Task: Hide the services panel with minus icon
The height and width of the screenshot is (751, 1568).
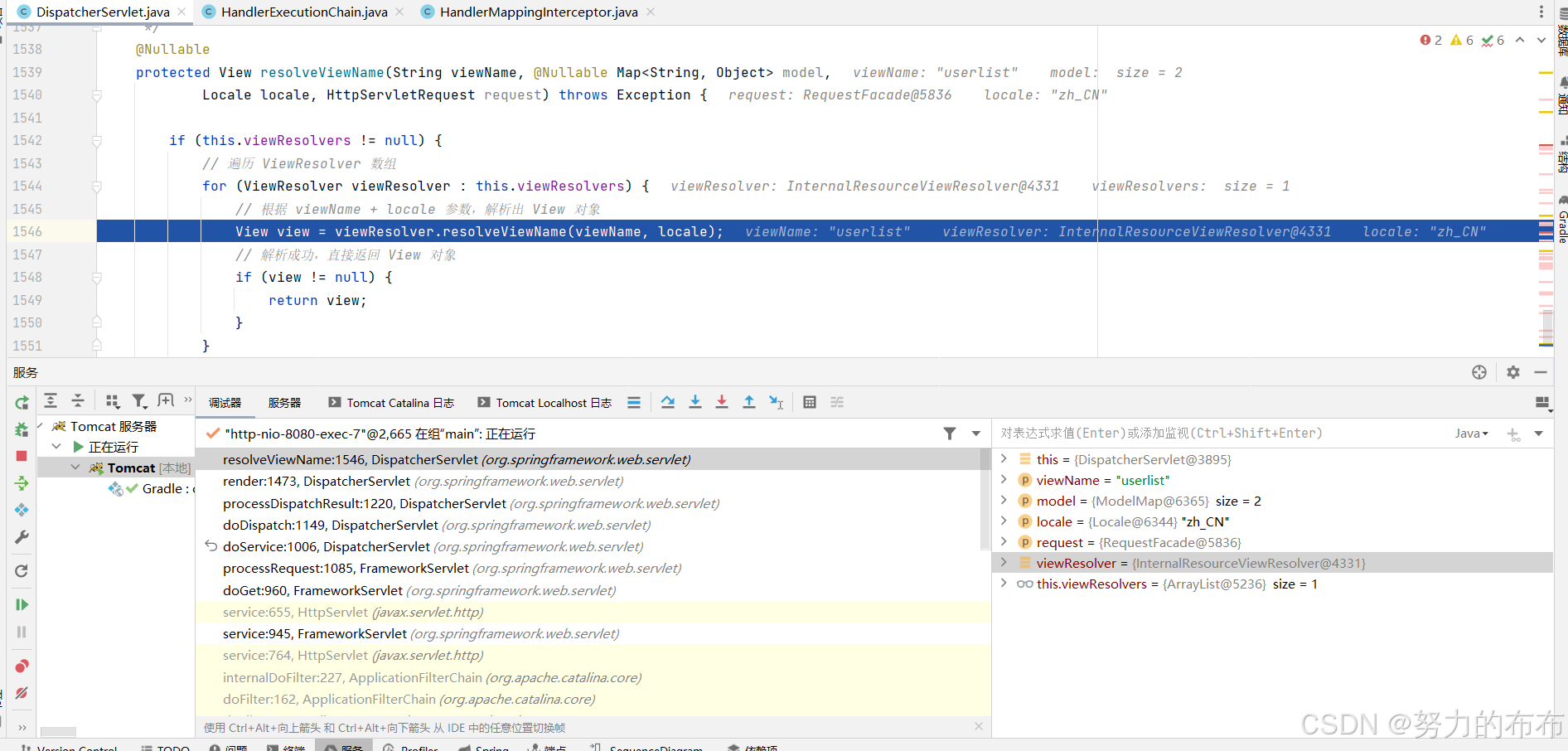Action: (1541, 372)
